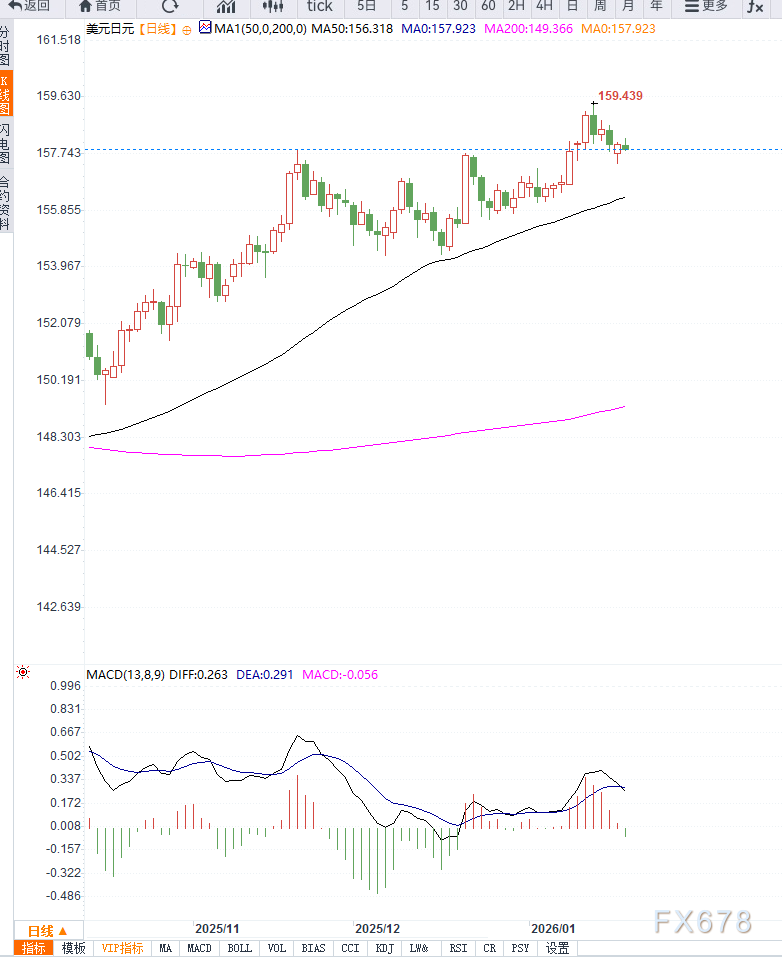This screenshot has width=782, height=957.
Task: Click the 159.439 high price marker
Action: point(619,96)
